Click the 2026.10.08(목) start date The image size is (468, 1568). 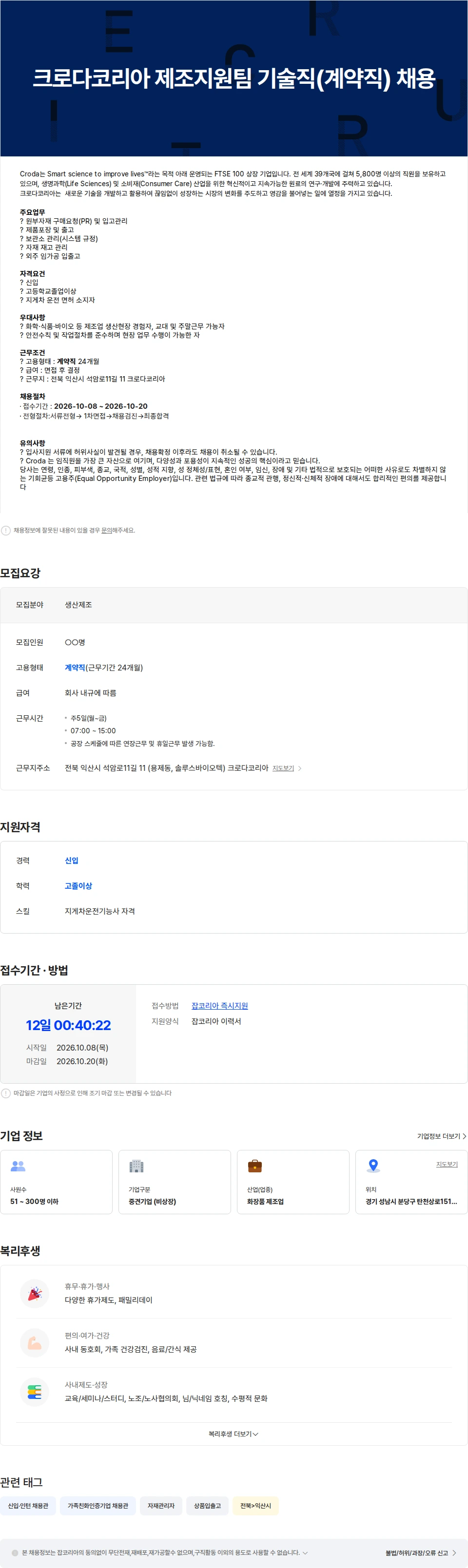point(82,1048)
